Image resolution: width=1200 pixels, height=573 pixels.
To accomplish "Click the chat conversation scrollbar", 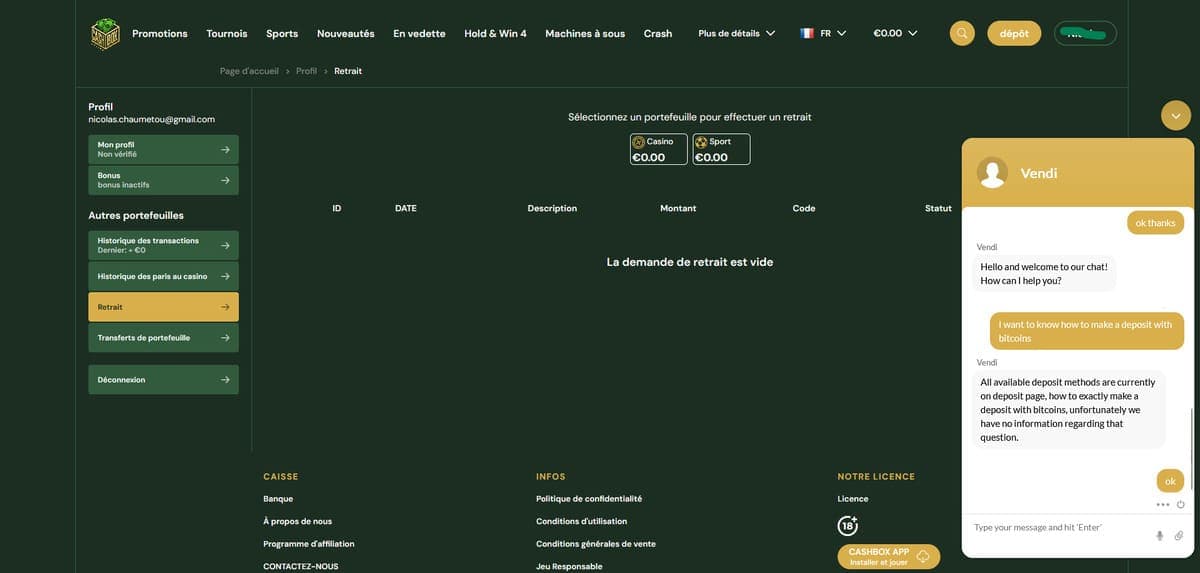I will 1191,448.
